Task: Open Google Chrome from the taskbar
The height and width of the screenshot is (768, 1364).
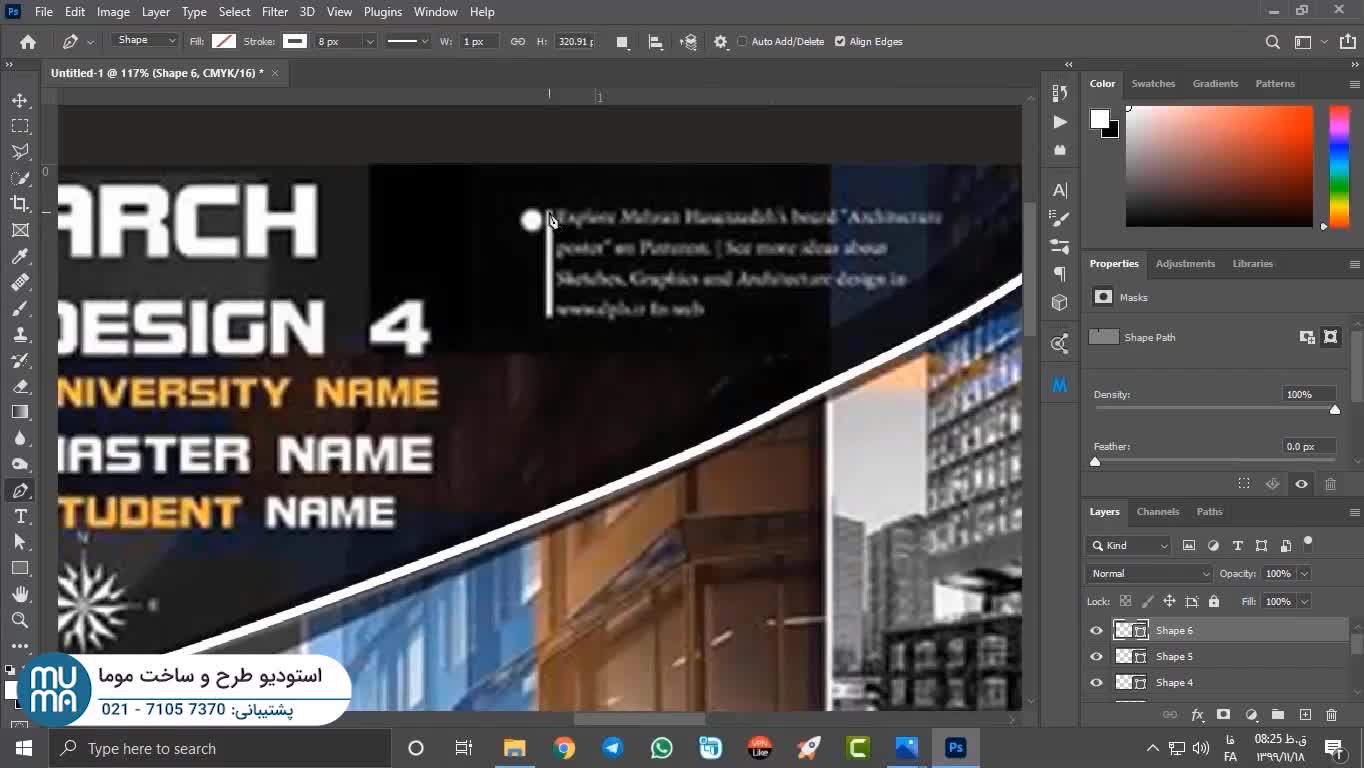Action: [564, 748]
